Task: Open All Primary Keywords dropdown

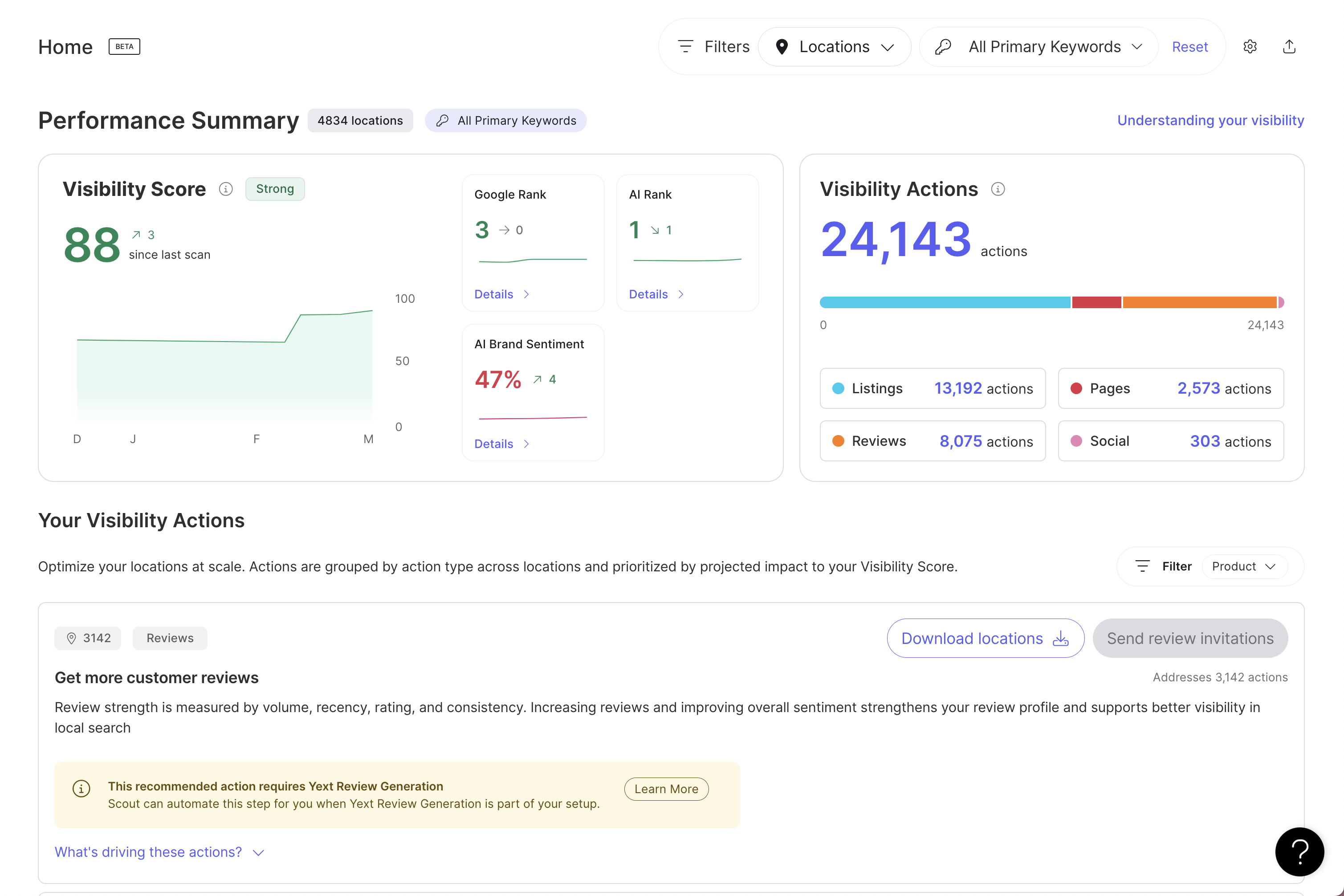Action: tap(1039, 47)
